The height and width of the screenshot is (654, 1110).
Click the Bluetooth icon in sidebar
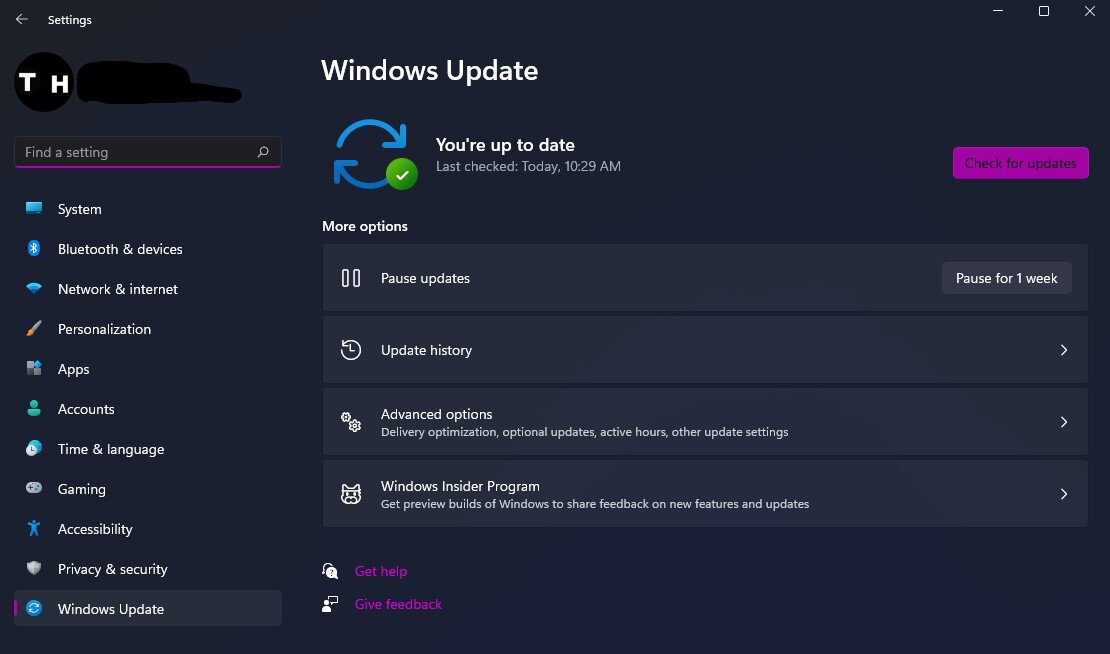point(34,248)
